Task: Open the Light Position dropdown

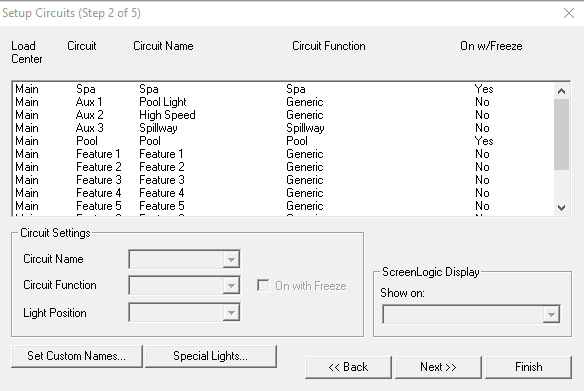Action: (184, 312)
